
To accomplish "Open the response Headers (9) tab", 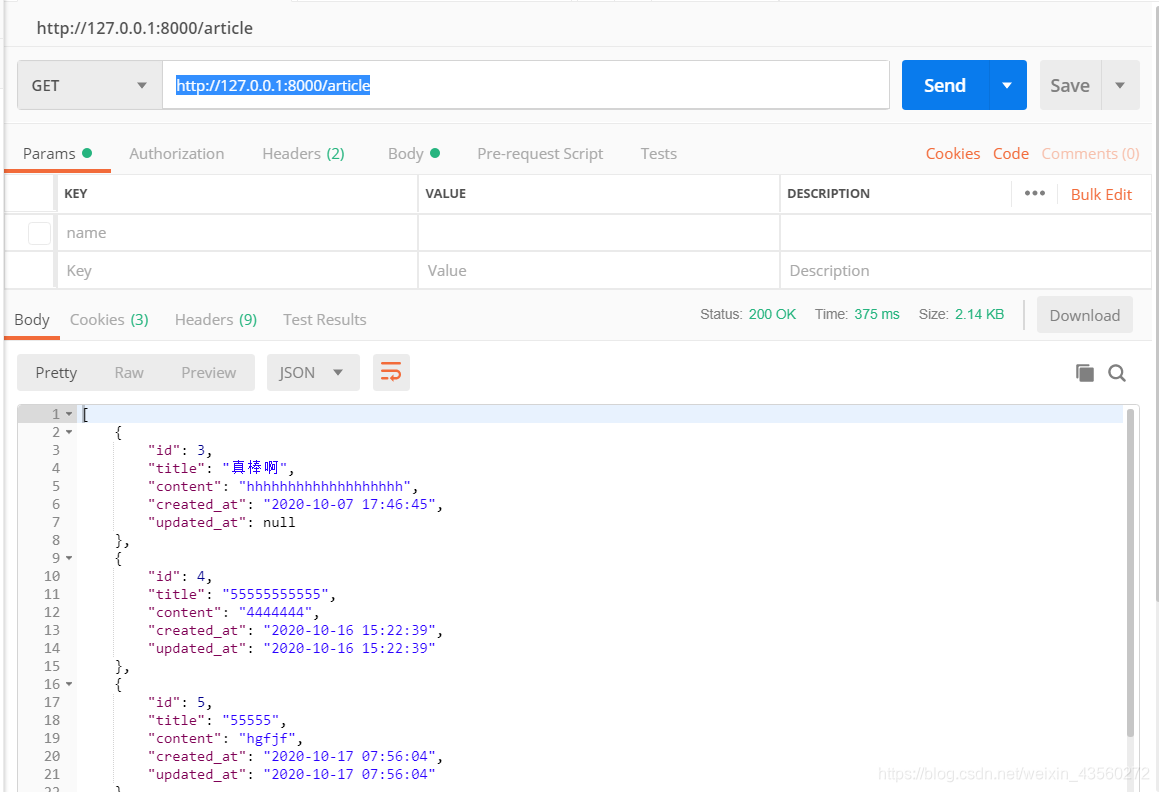I will 216,319.
